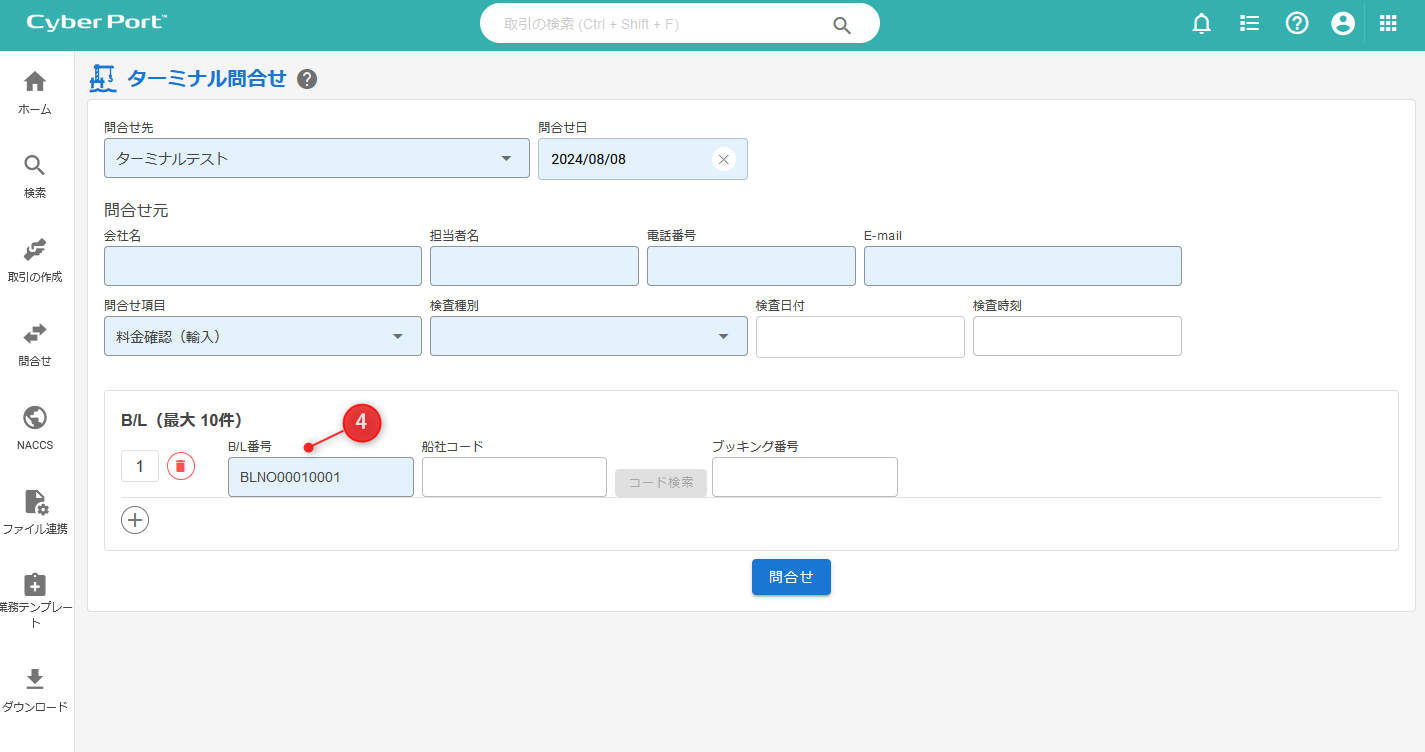Select NACCS in the sidebar

point(35,427)
